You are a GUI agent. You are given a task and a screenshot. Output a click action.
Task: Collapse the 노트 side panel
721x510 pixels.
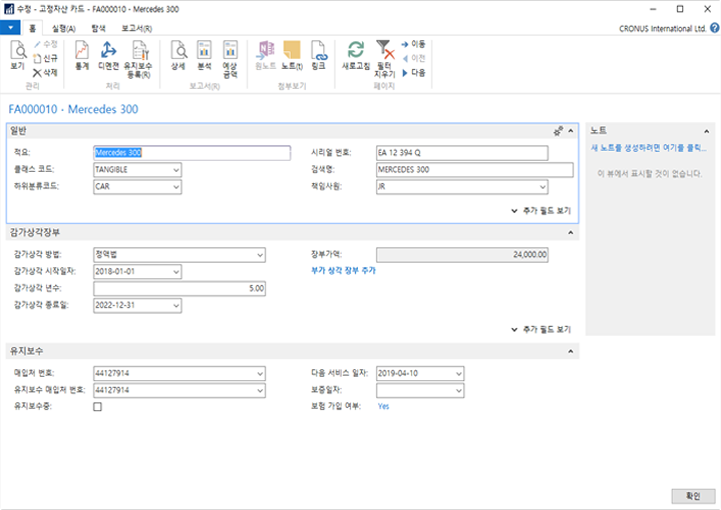707,132
